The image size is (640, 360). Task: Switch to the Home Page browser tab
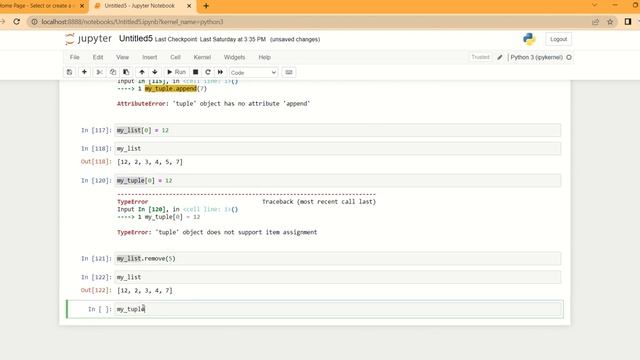point(37,6)
